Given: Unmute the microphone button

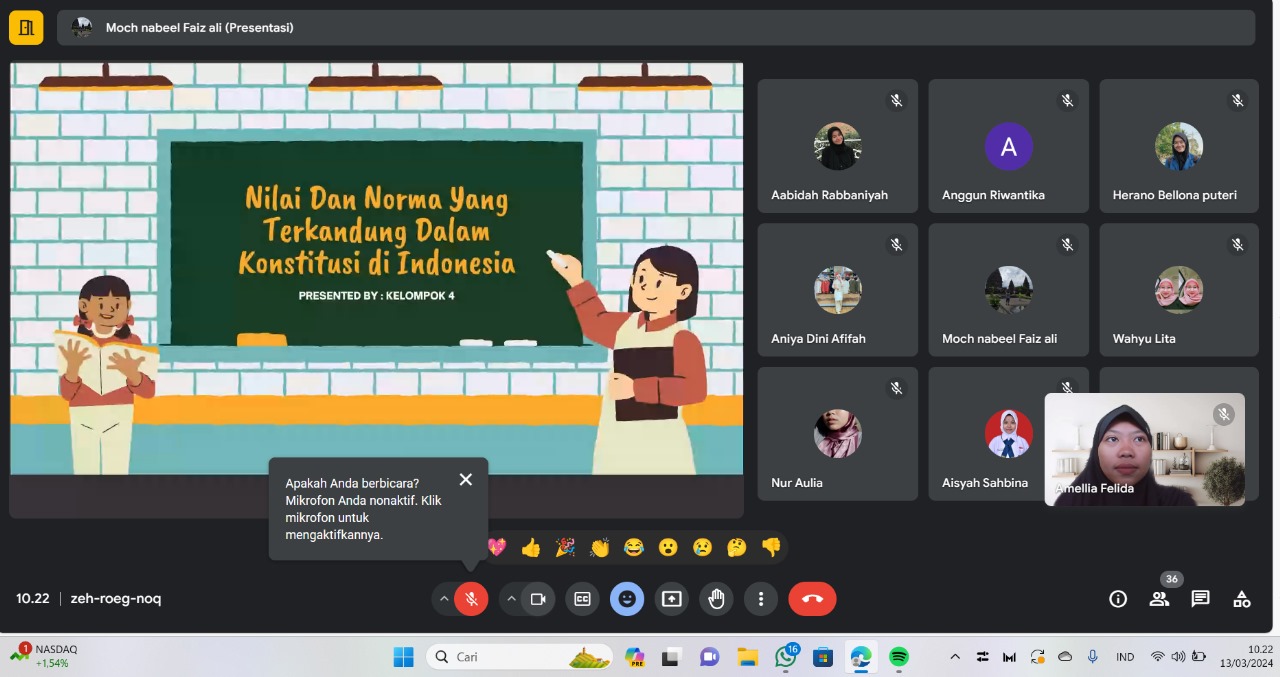Looking at the screenshot, I should 471,599.
